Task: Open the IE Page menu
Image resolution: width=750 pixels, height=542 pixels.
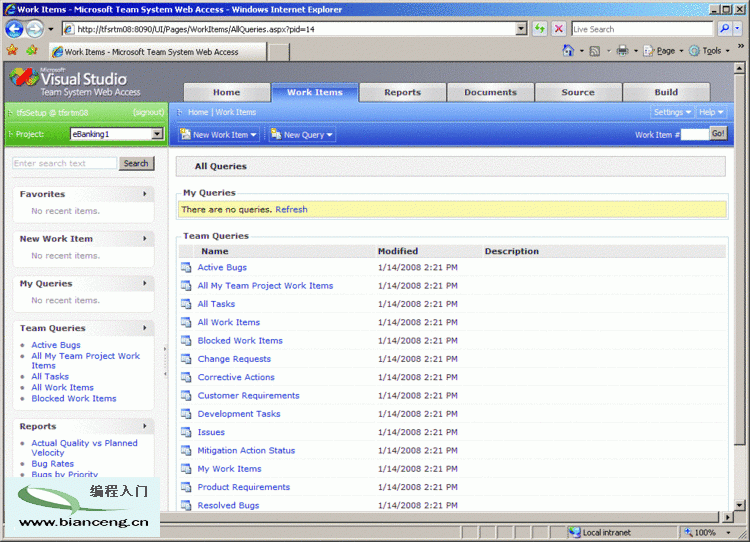Action: point(663,51)
